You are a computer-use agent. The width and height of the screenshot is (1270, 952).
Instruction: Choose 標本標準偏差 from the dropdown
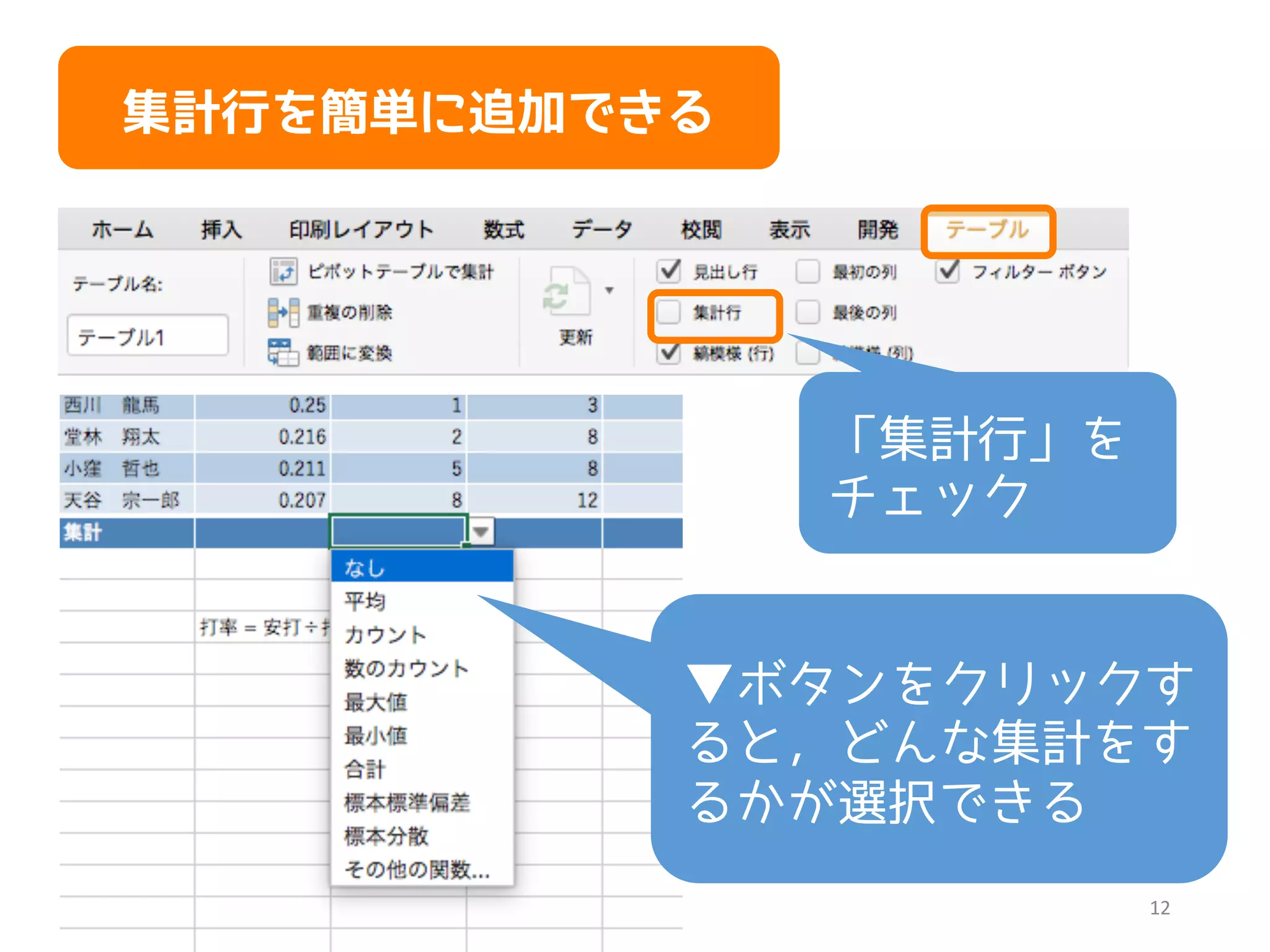pyautogui.click(x=422, y=803)
